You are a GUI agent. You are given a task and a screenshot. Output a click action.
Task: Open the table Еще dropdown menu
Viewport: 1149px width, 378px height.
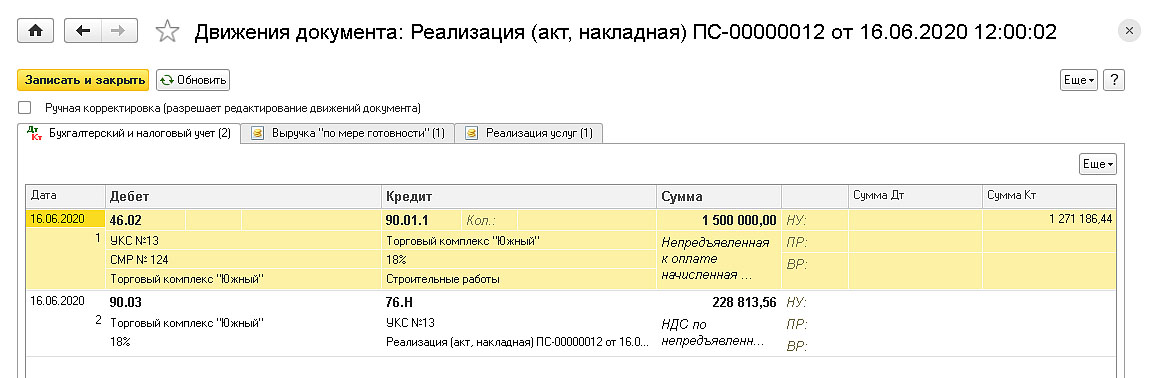click(1098, 164)
